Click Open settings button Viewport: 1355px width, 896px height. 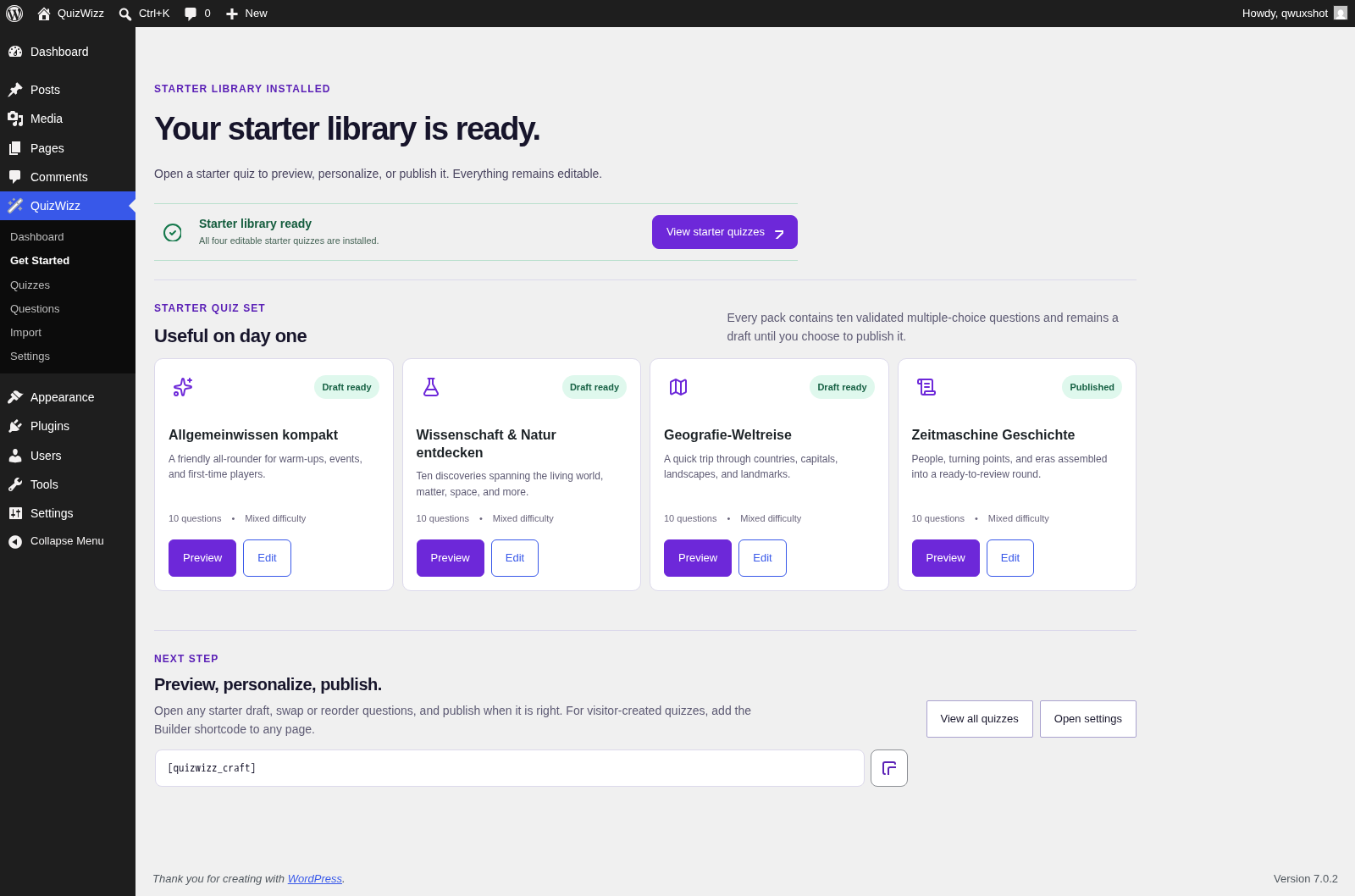1088,719
